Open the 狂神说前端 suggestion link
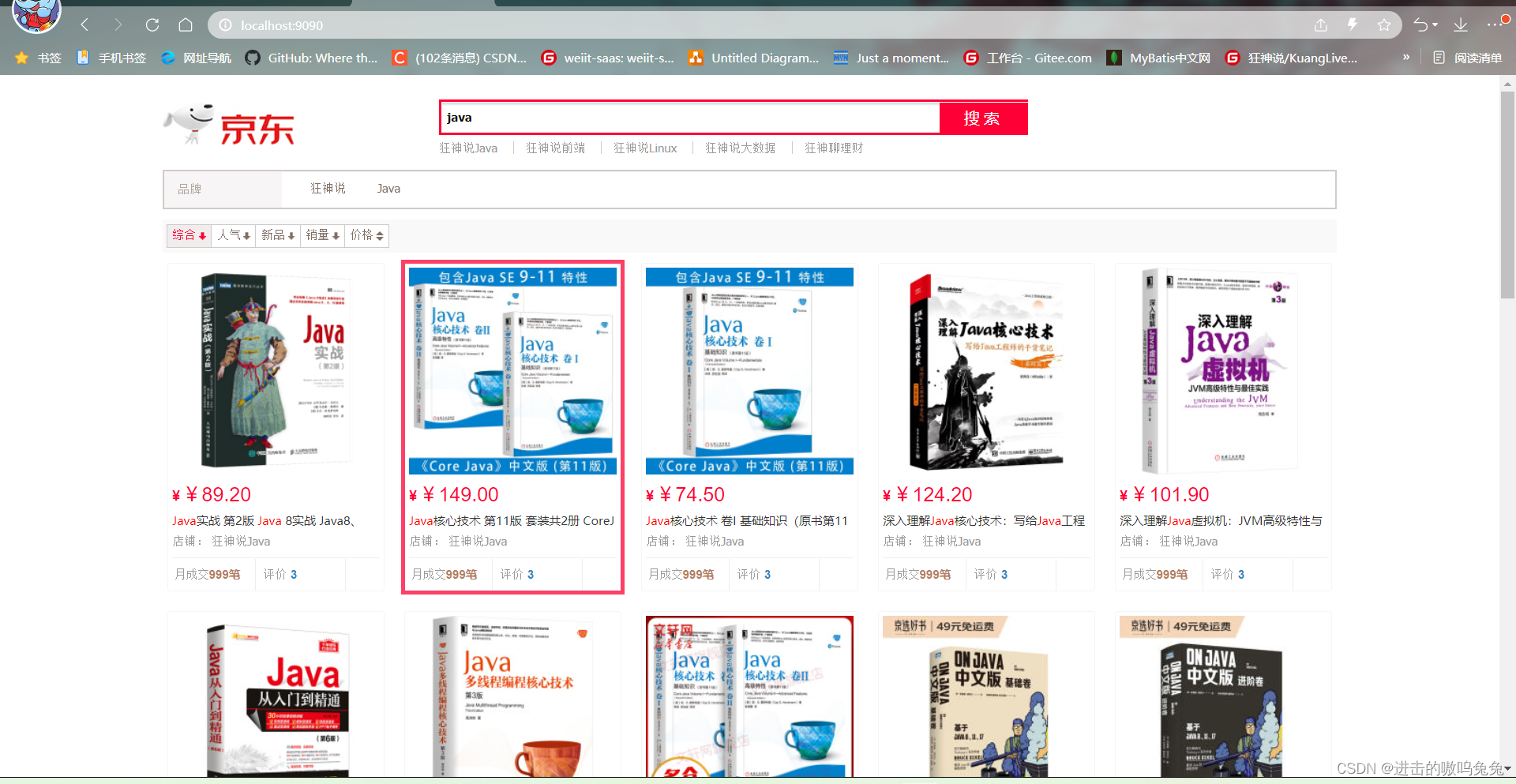Screen dimensions: 1516x784 (x=556, y=148)
